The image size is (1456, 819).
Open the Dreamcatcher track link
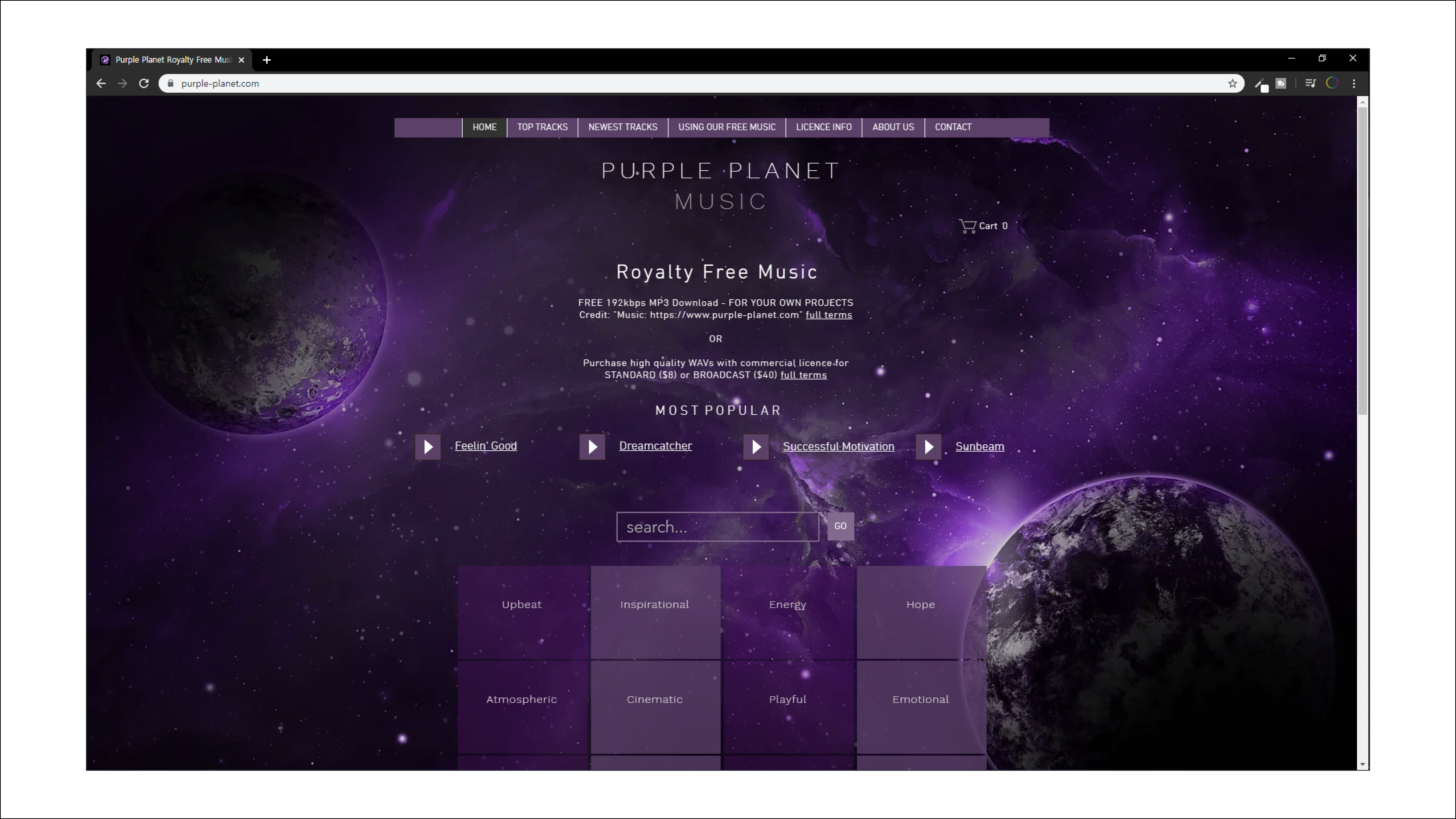655,446
